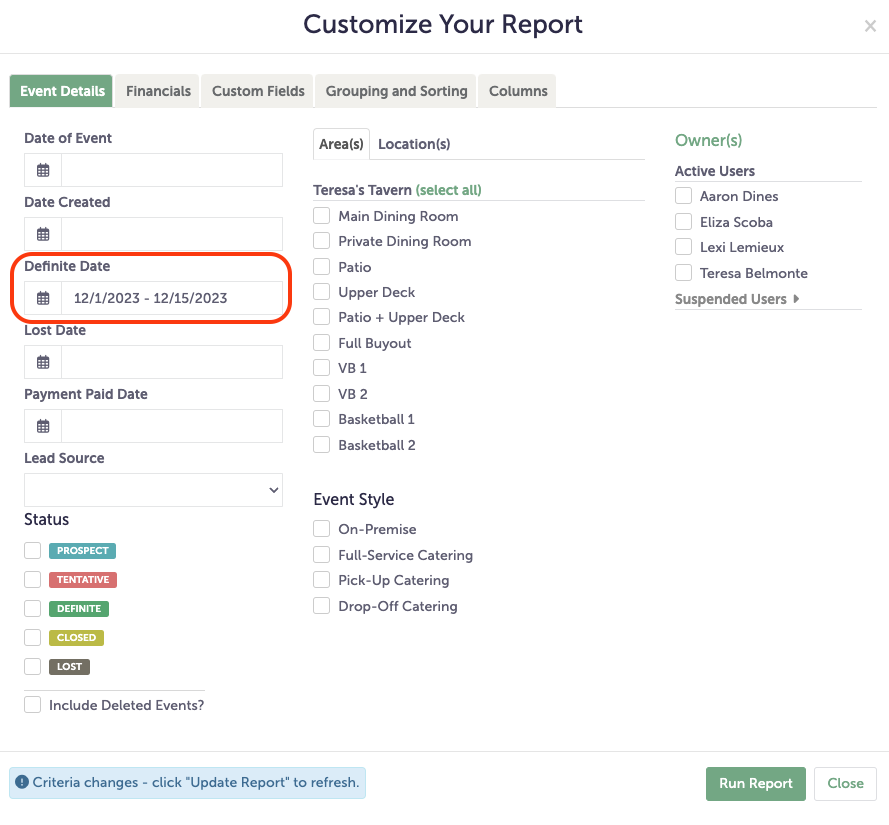Toggle the Full-Service Catering event style
The height and width of the screenshot is (825, 889).
click(x=322, y=555)
